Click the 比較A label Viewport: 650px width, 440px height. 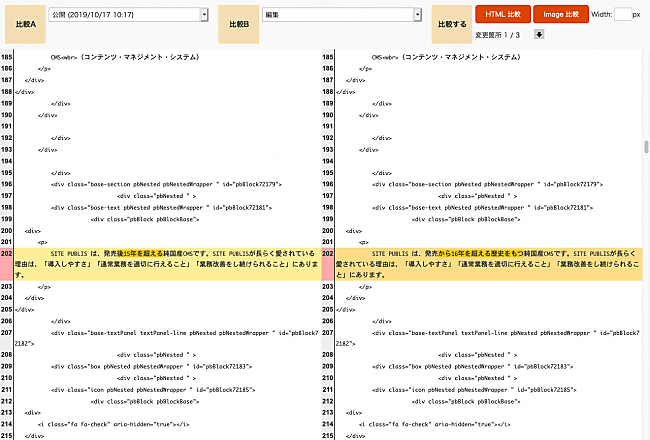(x=25, y=21)
